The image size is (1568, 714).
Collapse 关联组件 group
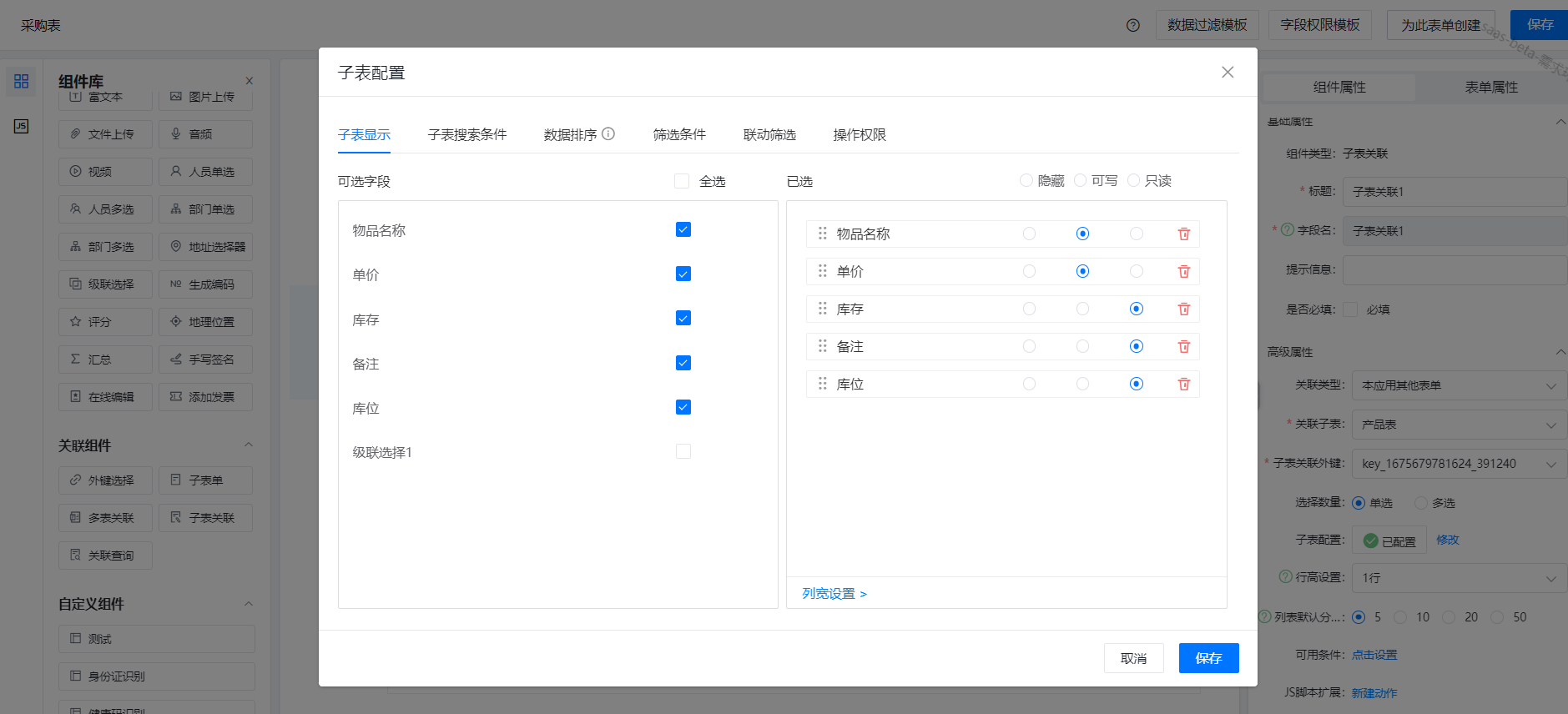point(249,445)
